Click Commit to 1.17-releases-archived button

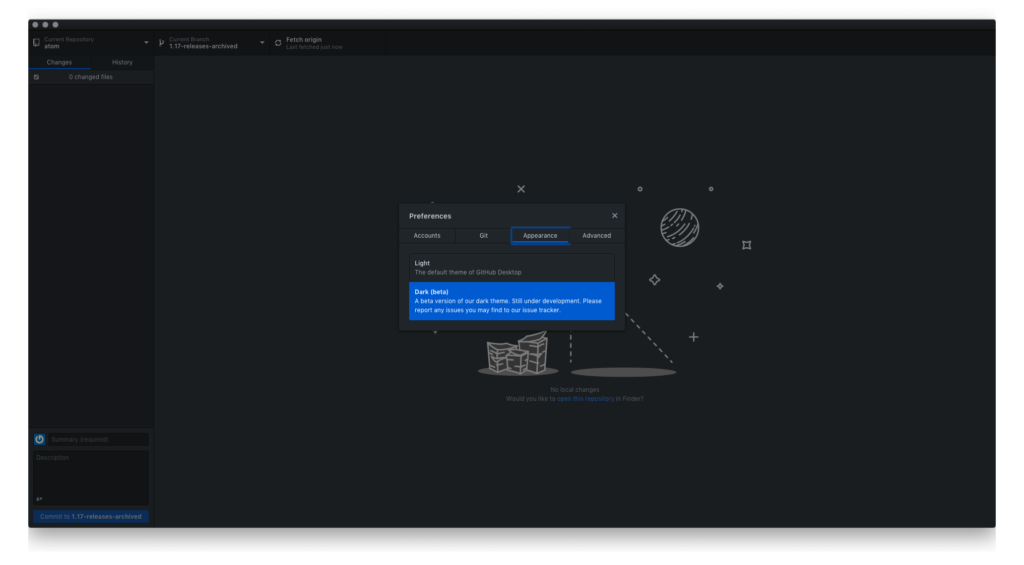click(91, 517)
